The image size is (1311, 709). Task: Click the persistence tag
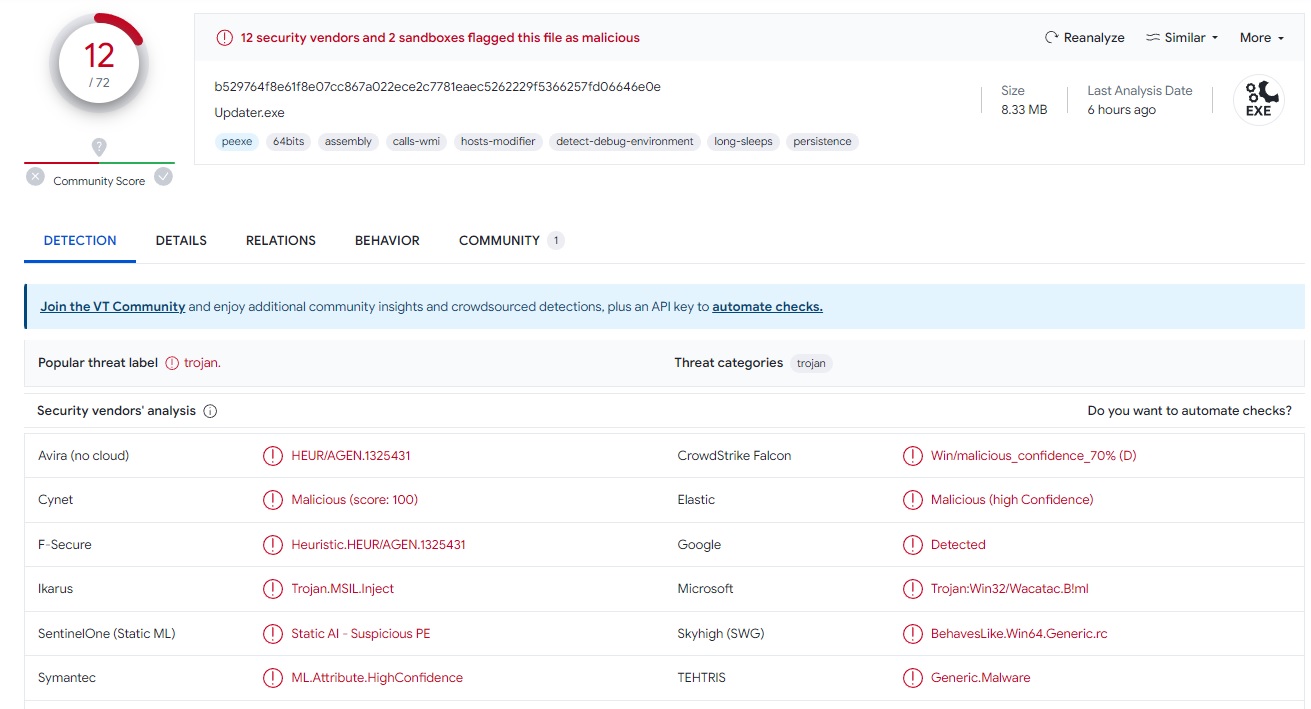point(822,142)
